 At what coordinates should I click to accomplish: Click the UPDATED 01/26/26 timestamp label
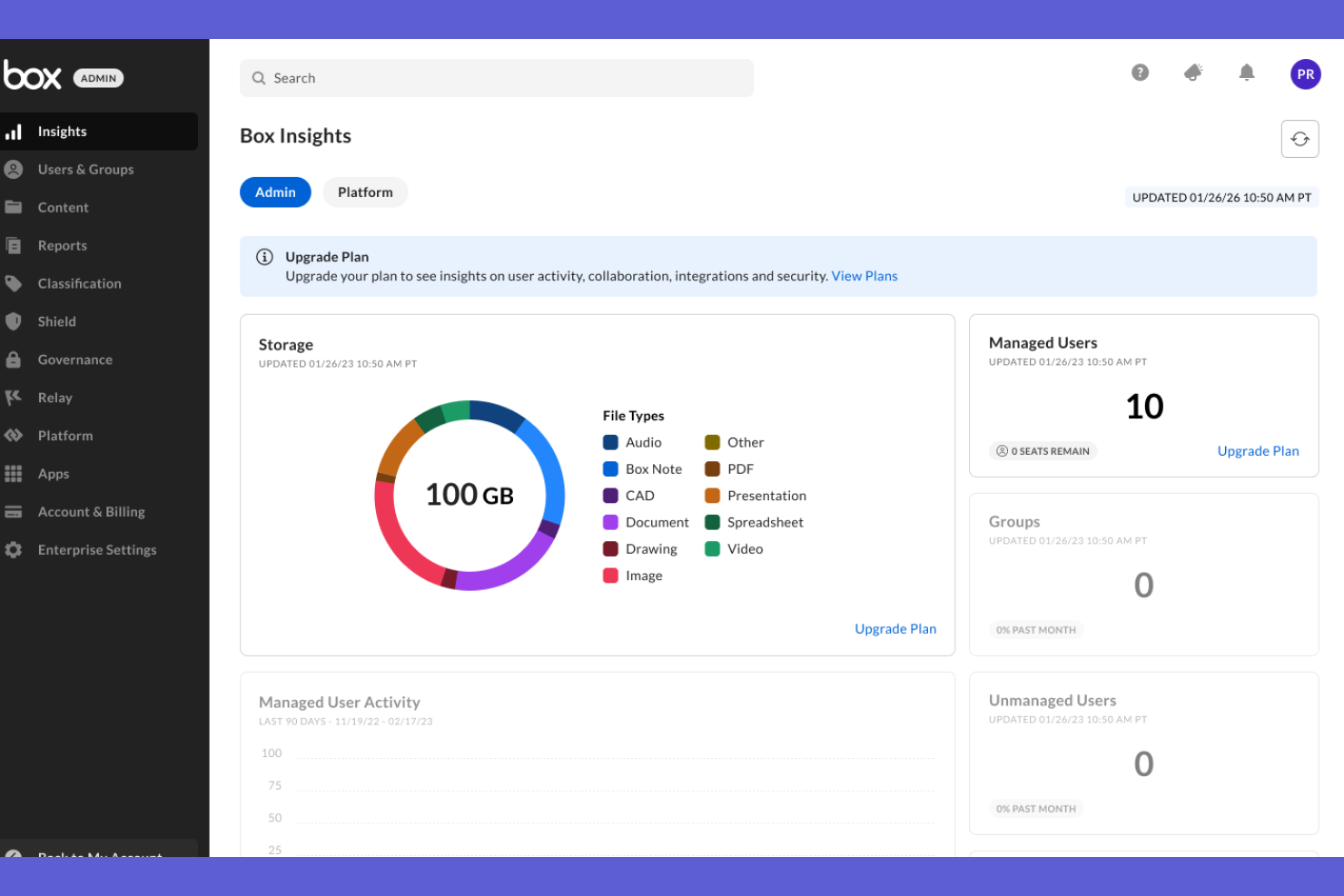1222,198
